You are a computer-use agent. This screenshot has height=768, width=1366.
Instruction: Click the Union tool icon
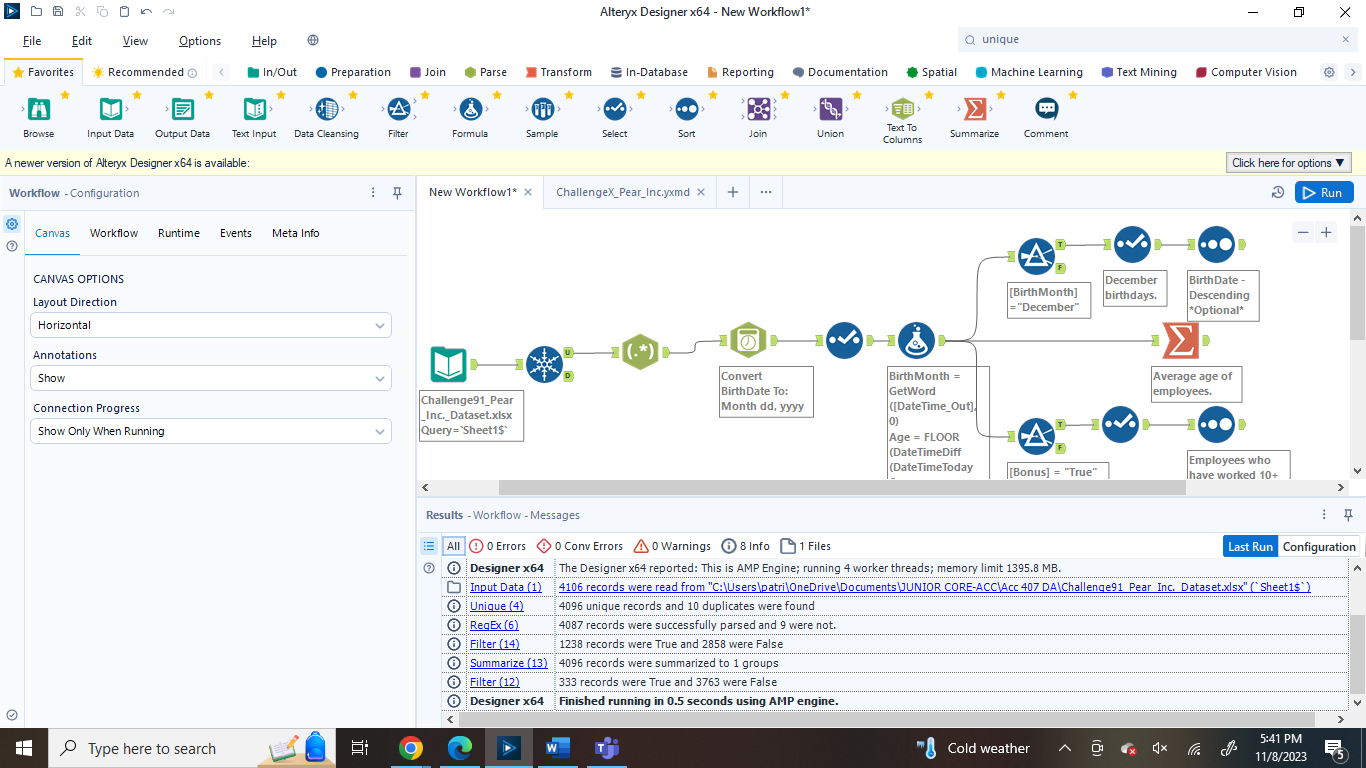(830, 110)
